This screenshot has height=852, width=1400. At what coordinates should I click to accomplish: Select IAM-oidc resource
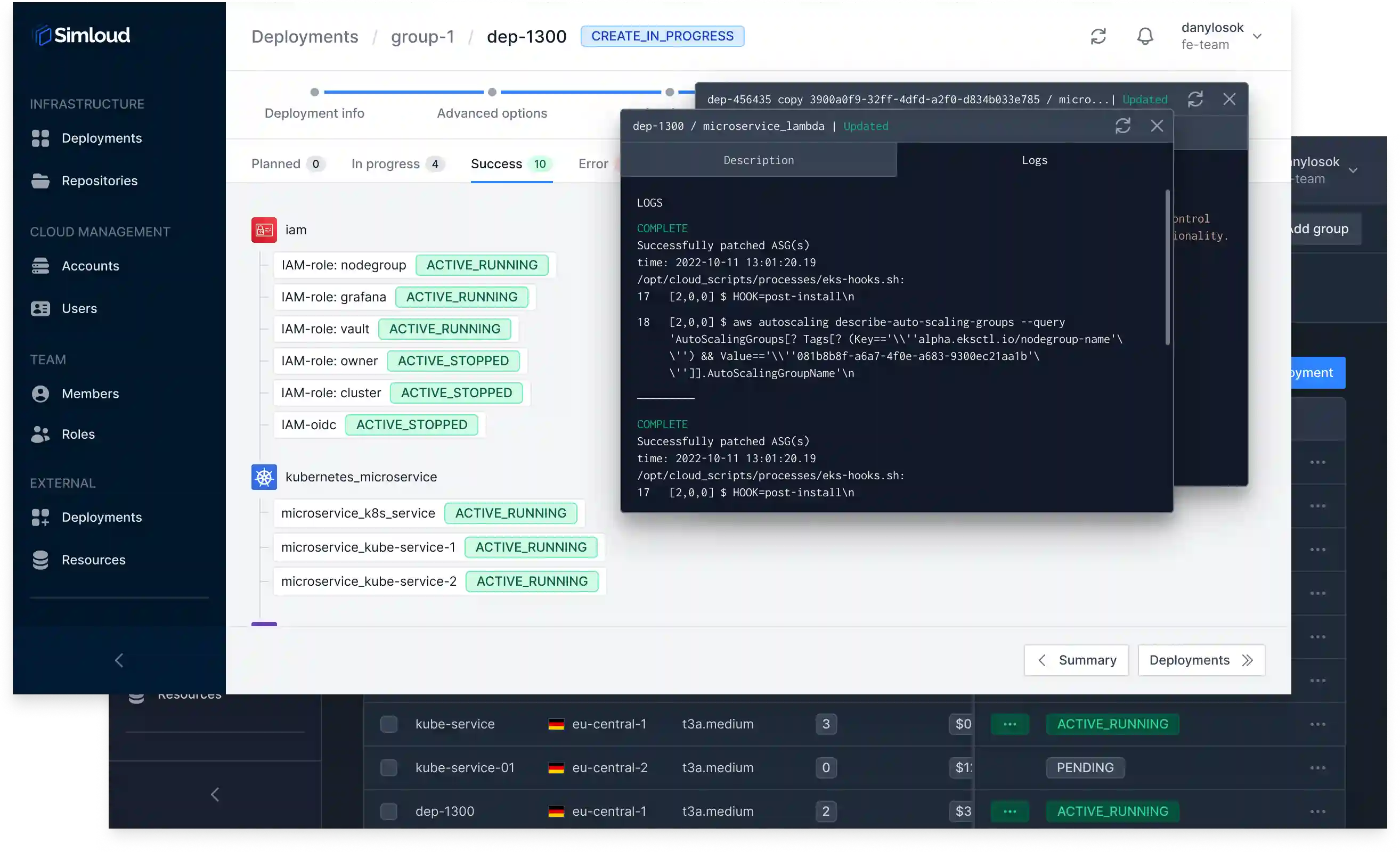coord(379,424)
